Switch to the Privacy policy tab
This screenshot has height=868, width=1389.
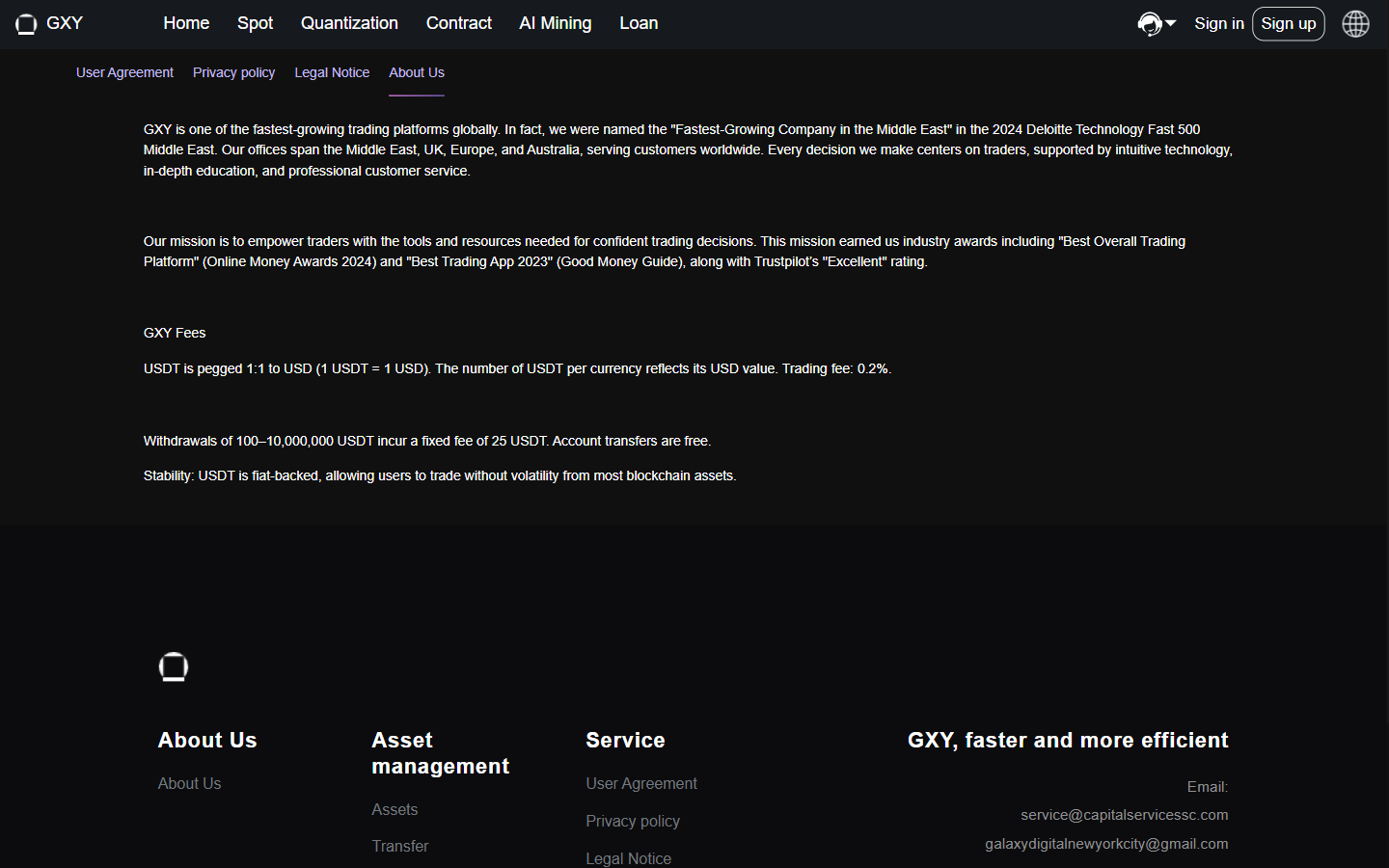click(x=233, y=72)
